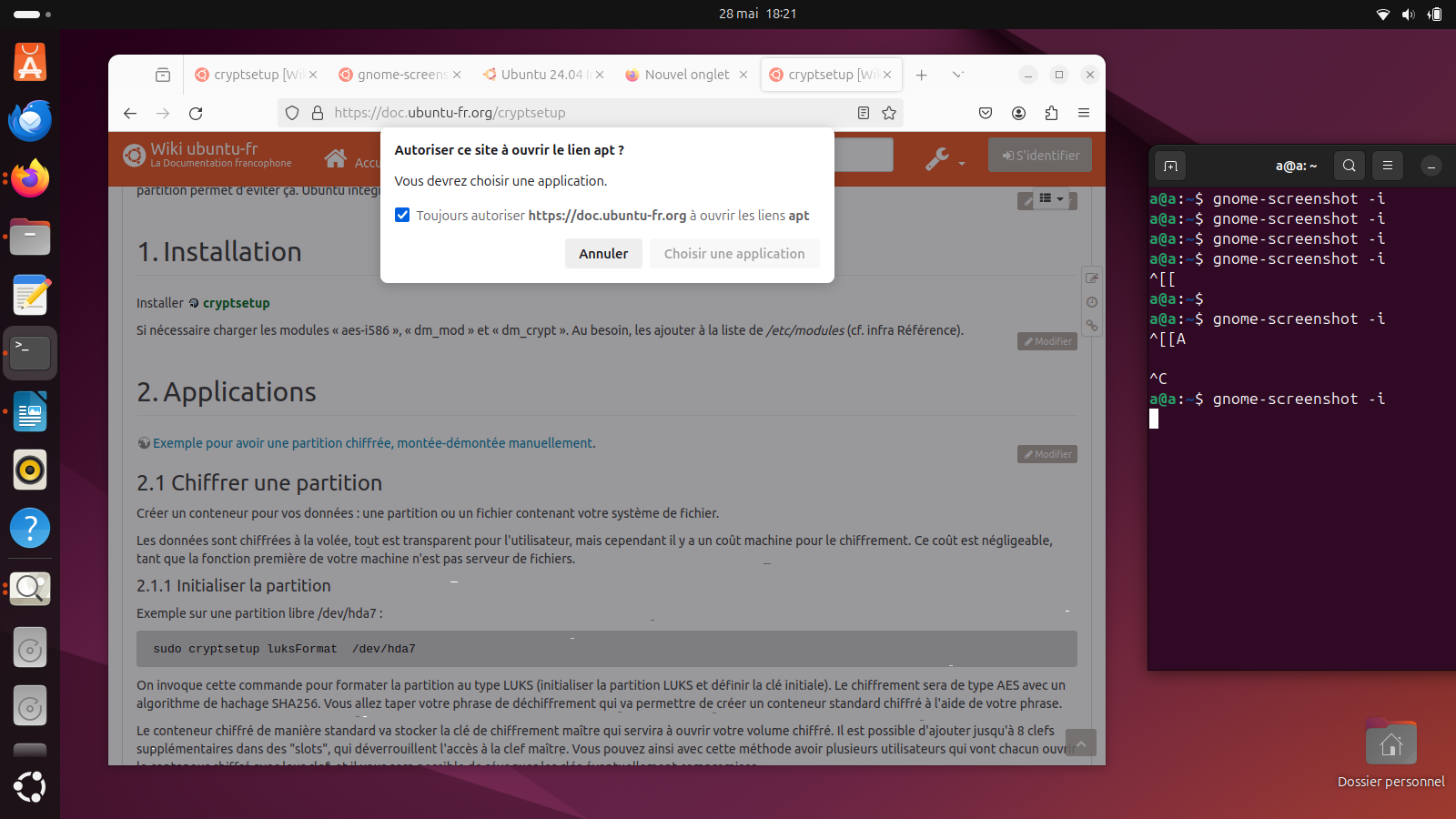Open LibreOffice Writer from the dock
This screenshot has height=819, width=1456.
pos(30,412)
